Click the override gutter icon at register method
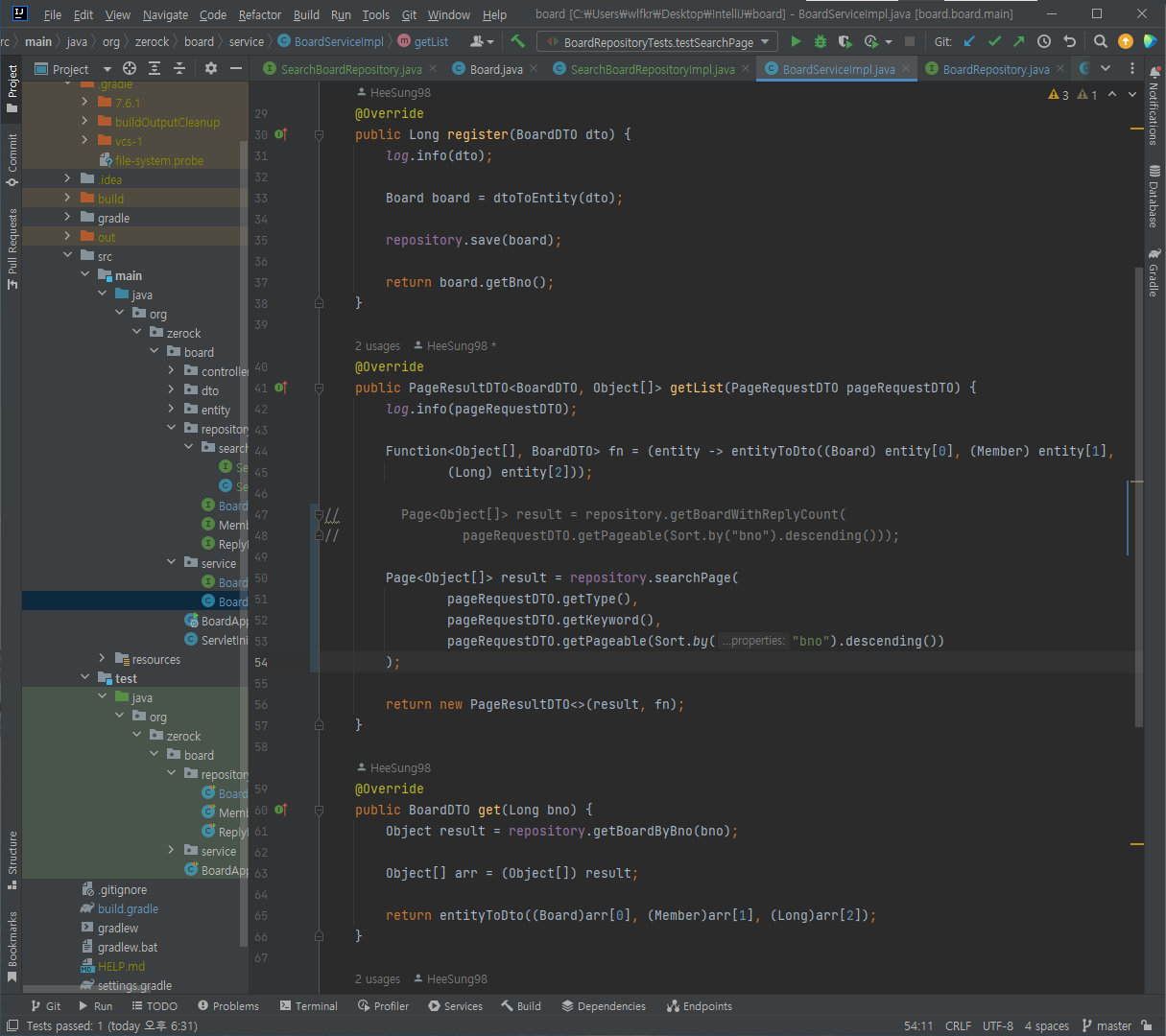Screen dimensions: 1166x1036 pyautogui.click(x=280, y=134)
